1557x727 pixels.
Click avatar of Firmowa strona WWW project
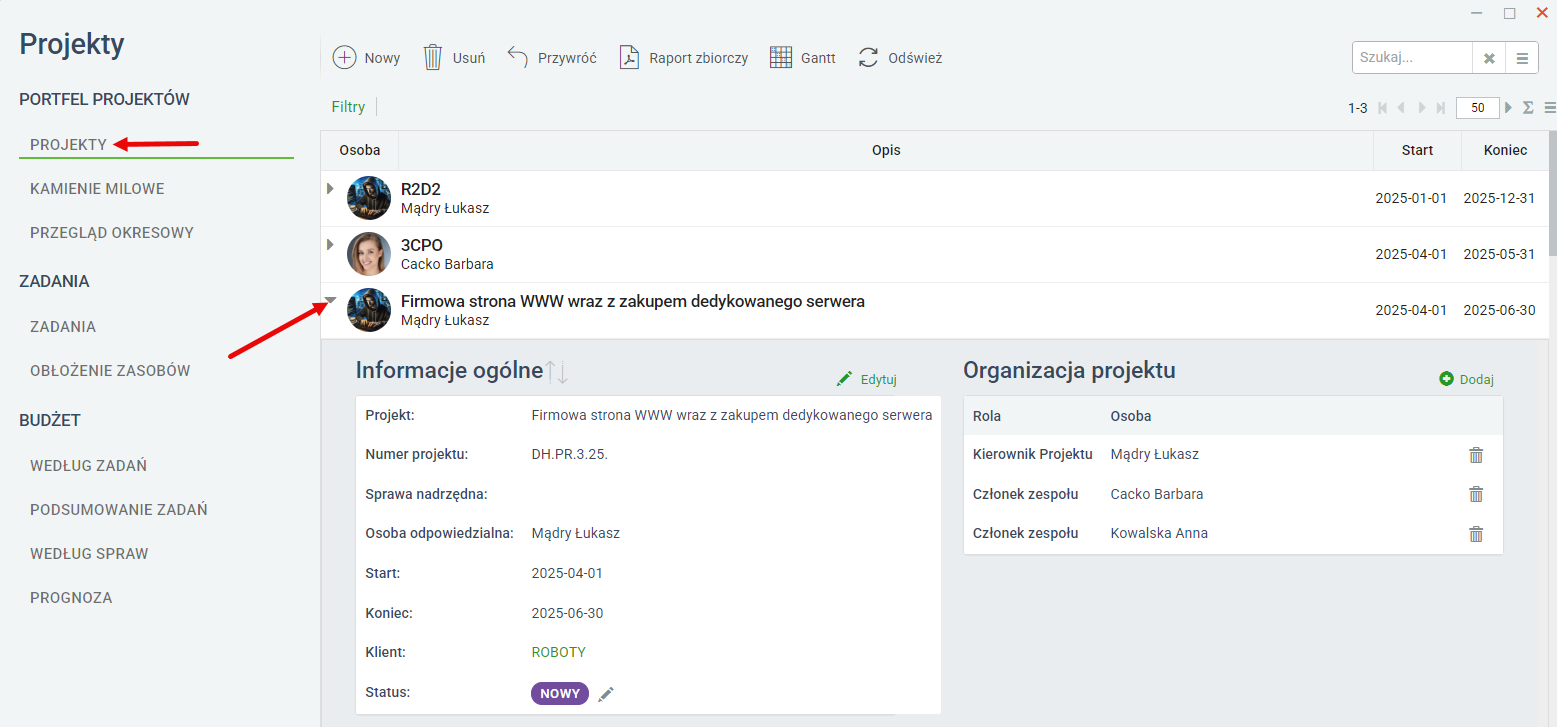point(368,310)
